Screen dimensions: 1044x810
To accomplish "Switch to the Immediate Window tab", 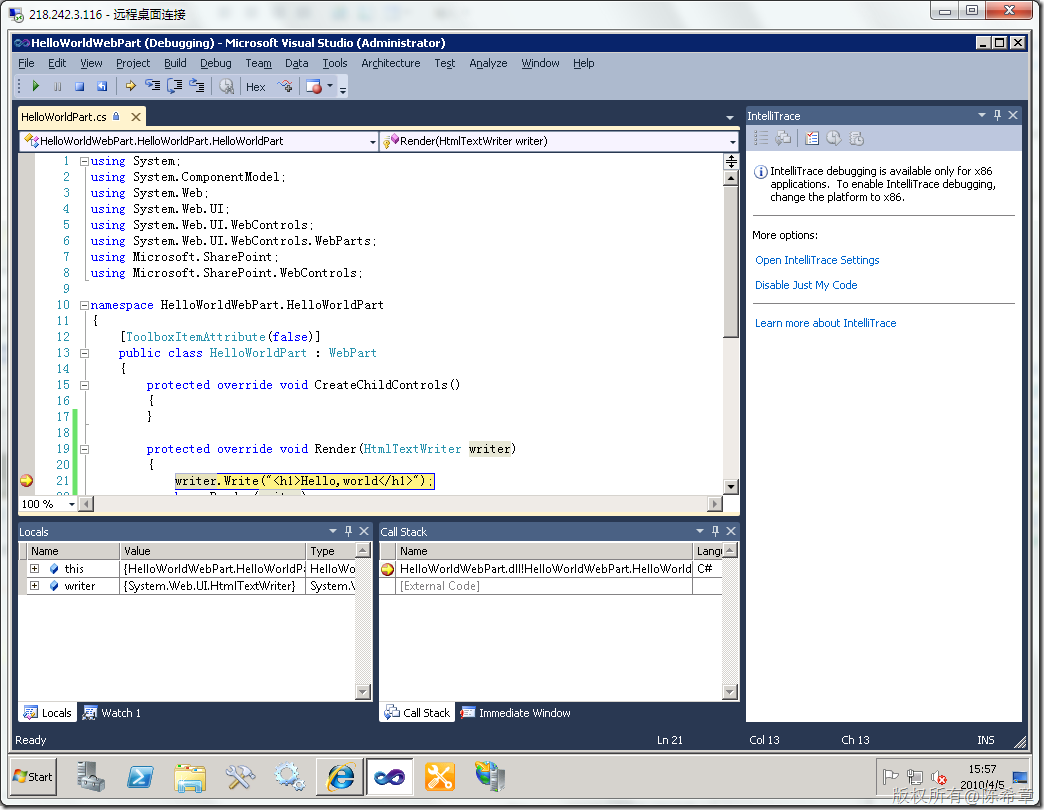I will click(515, 713).
